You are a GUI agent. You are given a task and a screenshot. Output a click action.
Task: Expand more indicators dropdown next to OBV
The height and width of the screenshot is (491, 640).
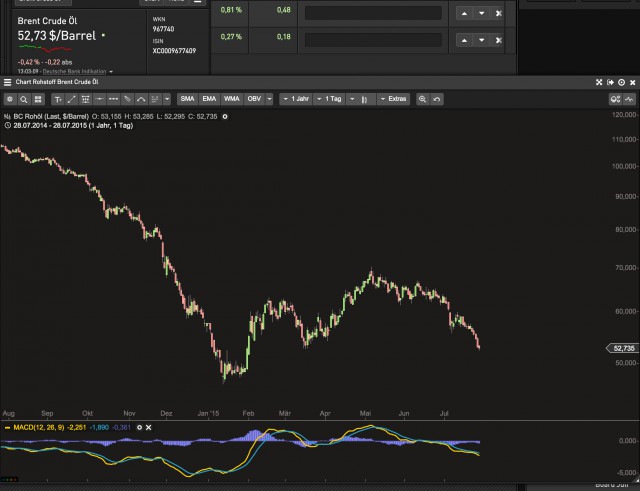click(x=269, y=99)
